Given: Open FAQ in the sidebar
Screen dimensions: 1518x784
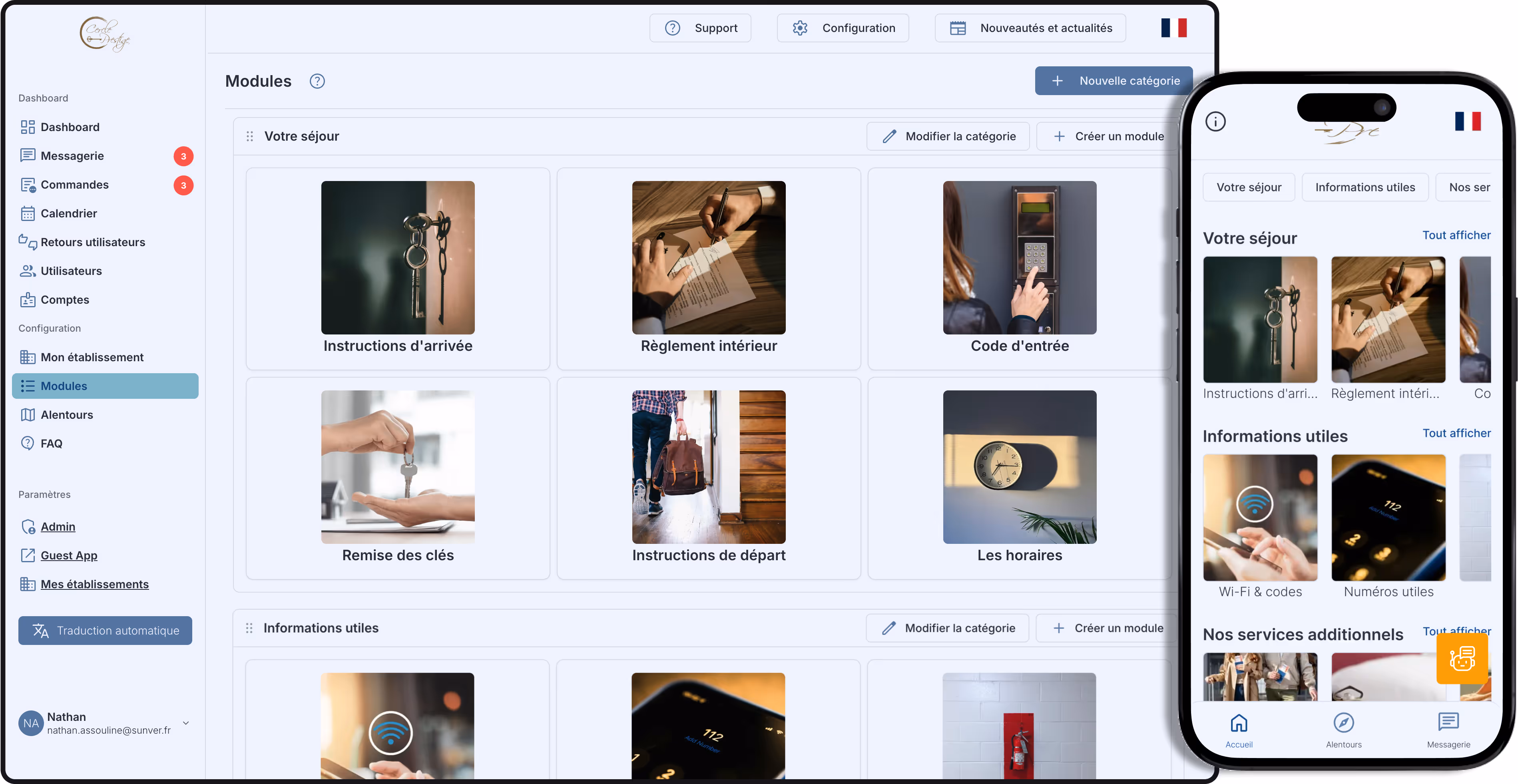Looking at the screenshot, I should pyautogui.click(x=105, y=444).
